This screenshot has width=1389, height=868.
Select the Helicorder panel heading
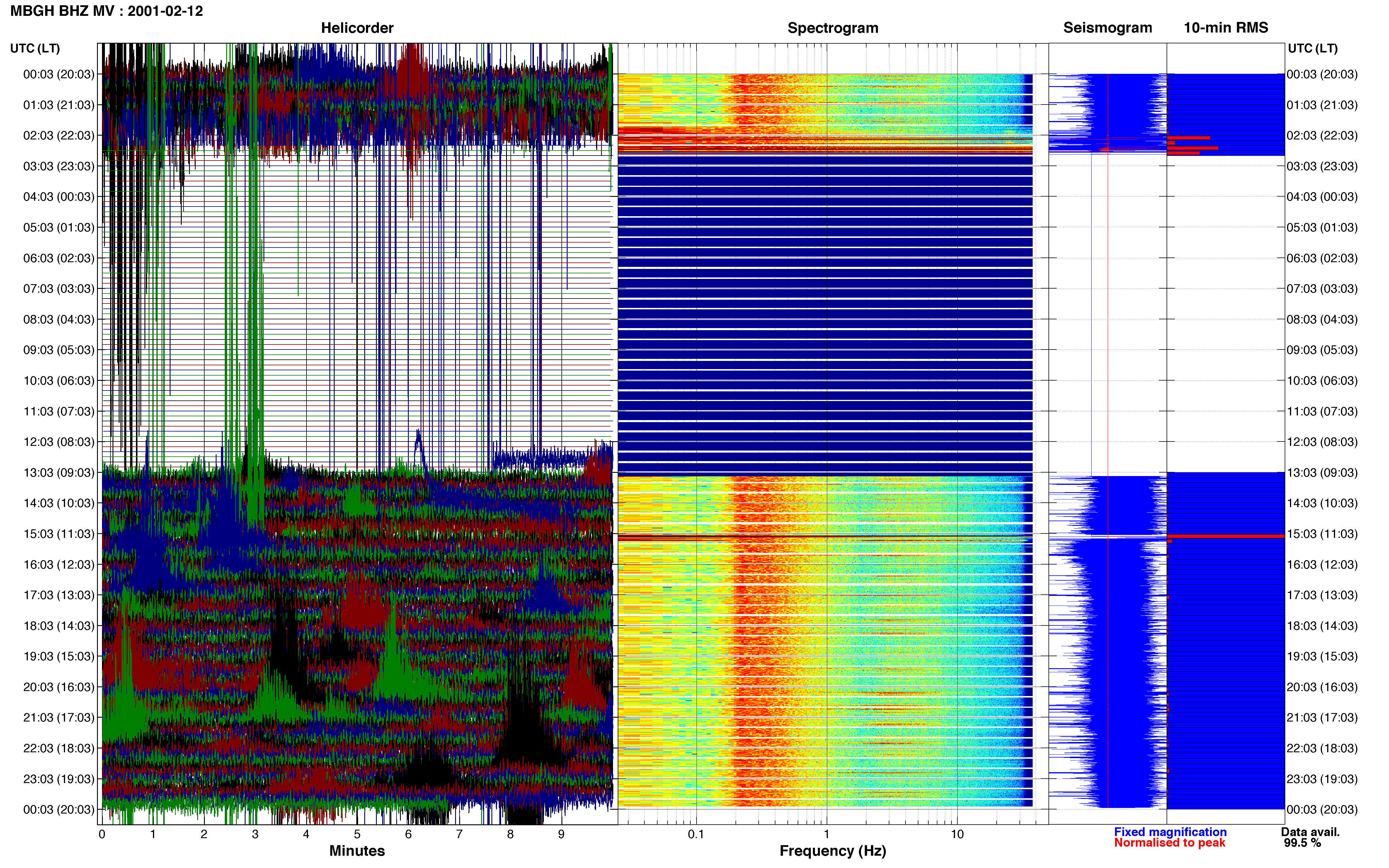coord(357,28)
